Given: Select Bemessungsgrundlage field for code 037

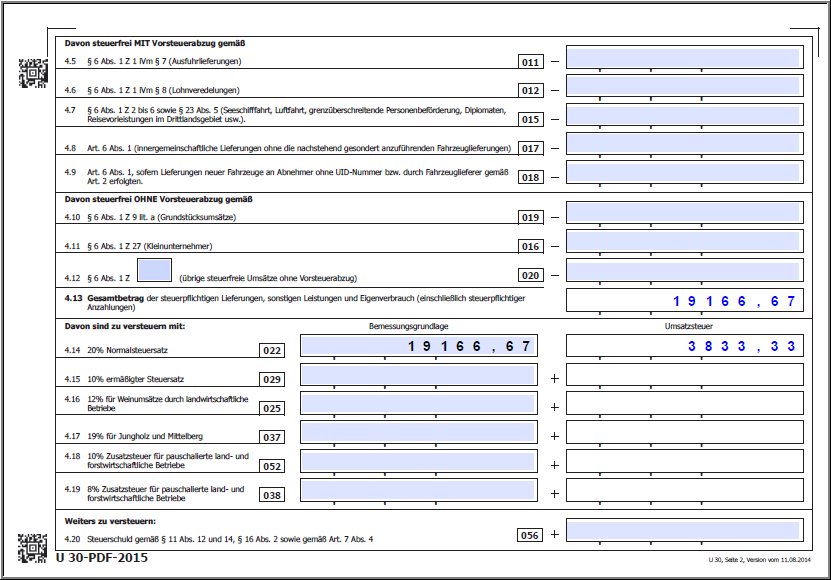Looking at the screenshot, I should [x=419, y=433].
